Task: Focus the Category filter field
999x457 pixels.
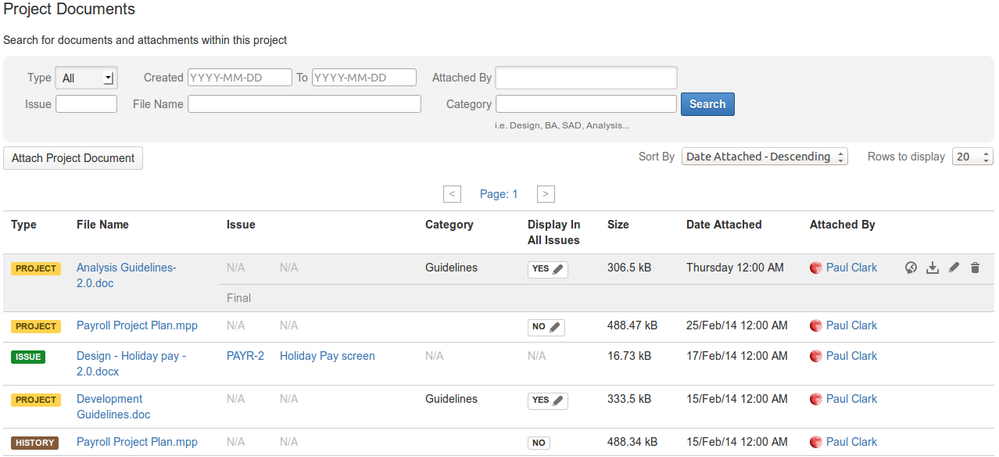Action: (x=586, y=104)
